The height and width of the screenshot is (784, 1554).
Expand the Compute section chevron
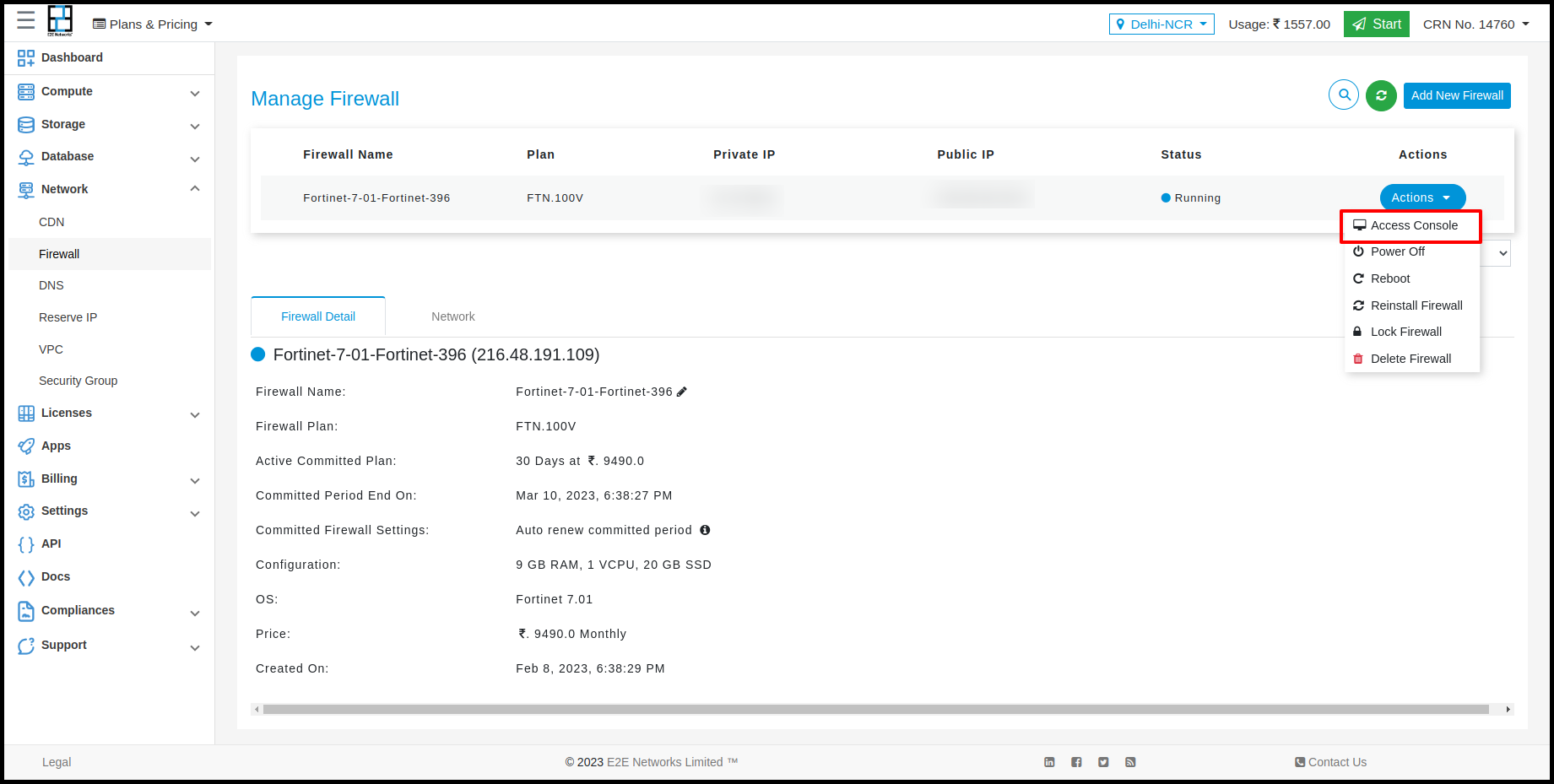(195, 94)
